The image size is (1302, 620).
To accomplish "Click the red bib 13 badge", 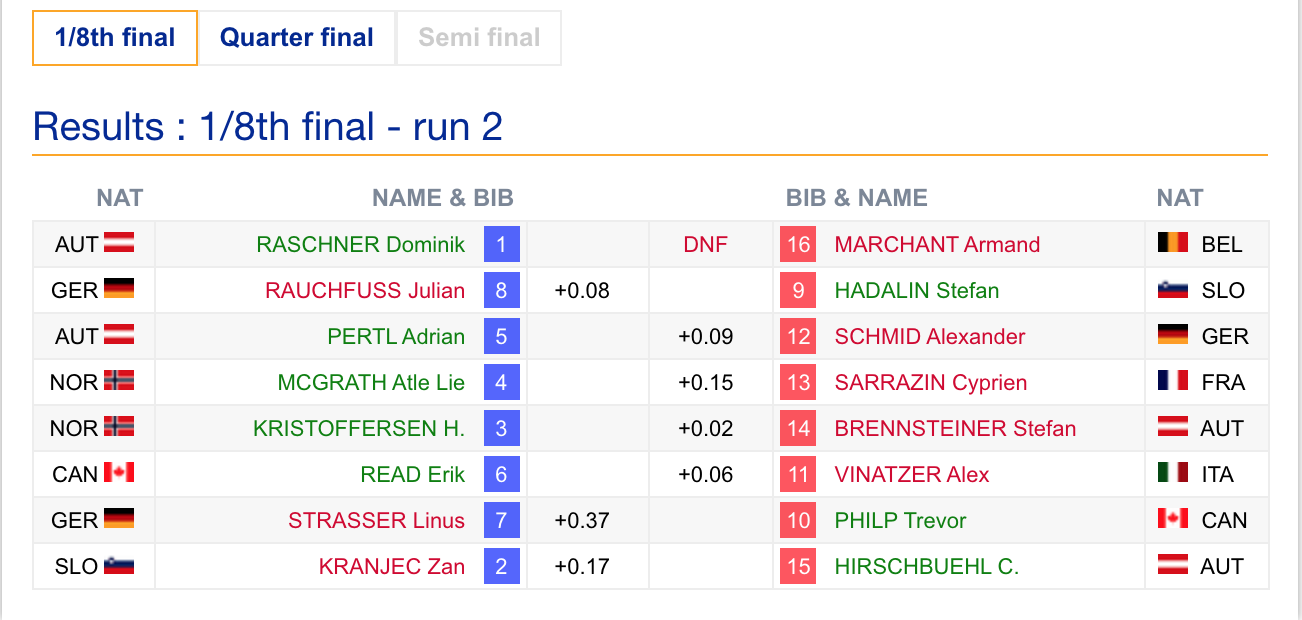I will pyautogui.click(x=798, y=382).
